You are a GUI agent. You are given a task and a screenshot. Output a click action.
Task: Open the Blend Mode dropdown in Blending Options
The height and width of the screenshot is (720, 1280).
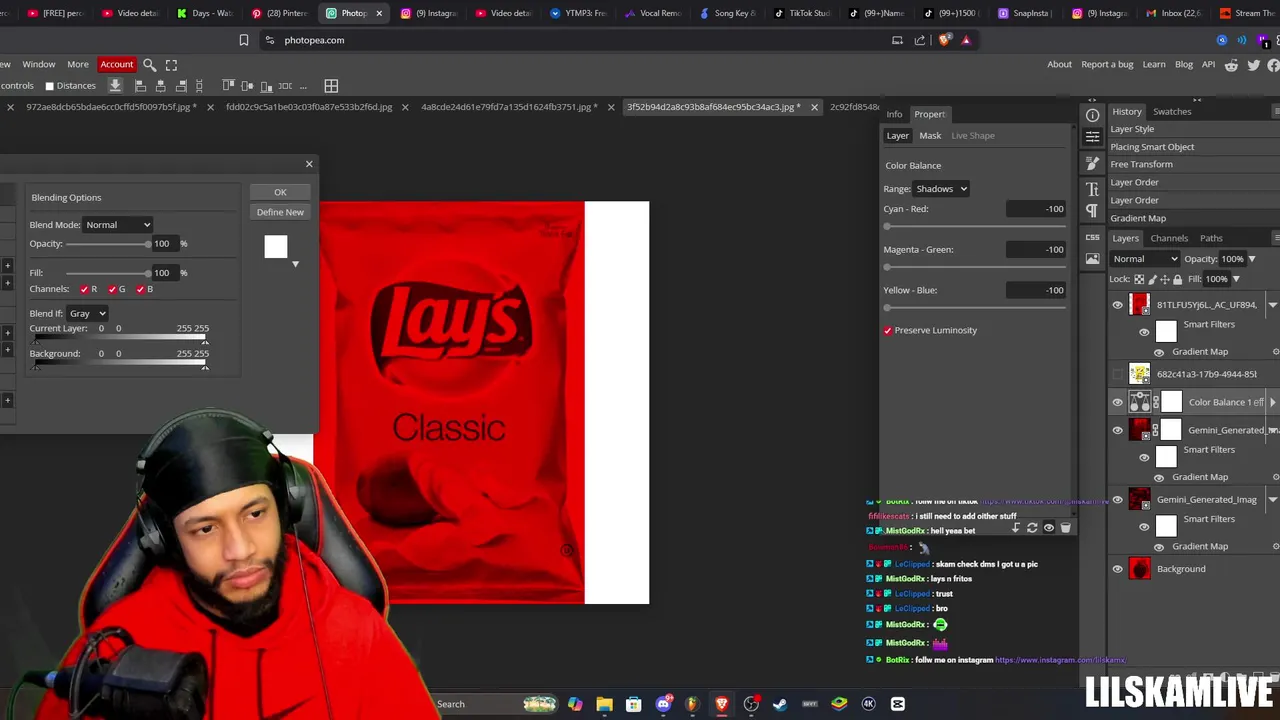pyautogui.click(x=118, y=225)
